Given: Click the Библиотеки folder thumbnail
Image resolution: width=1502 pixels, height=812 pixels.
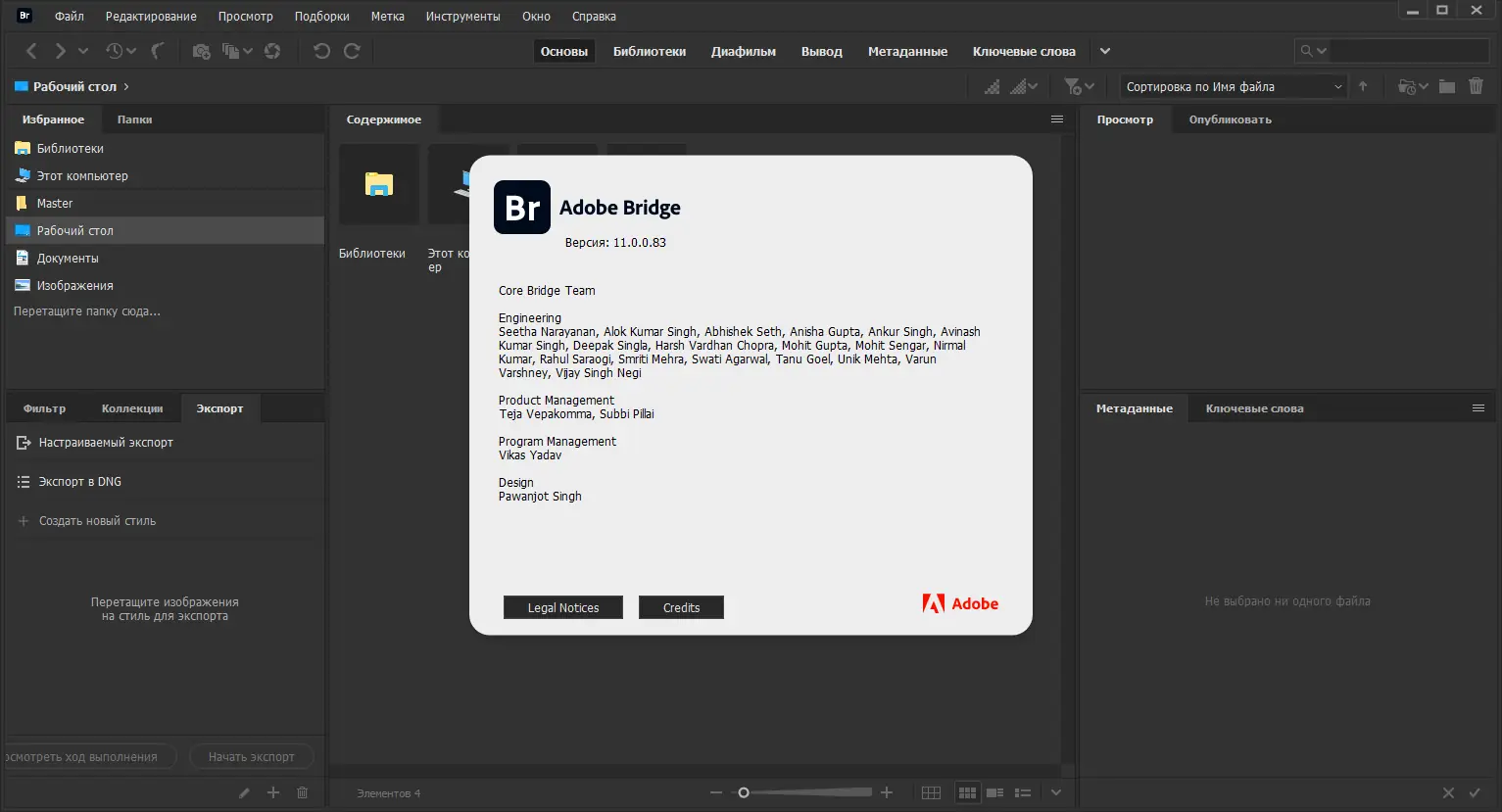Looking at the screenshot, I should [x=379, y=184].
